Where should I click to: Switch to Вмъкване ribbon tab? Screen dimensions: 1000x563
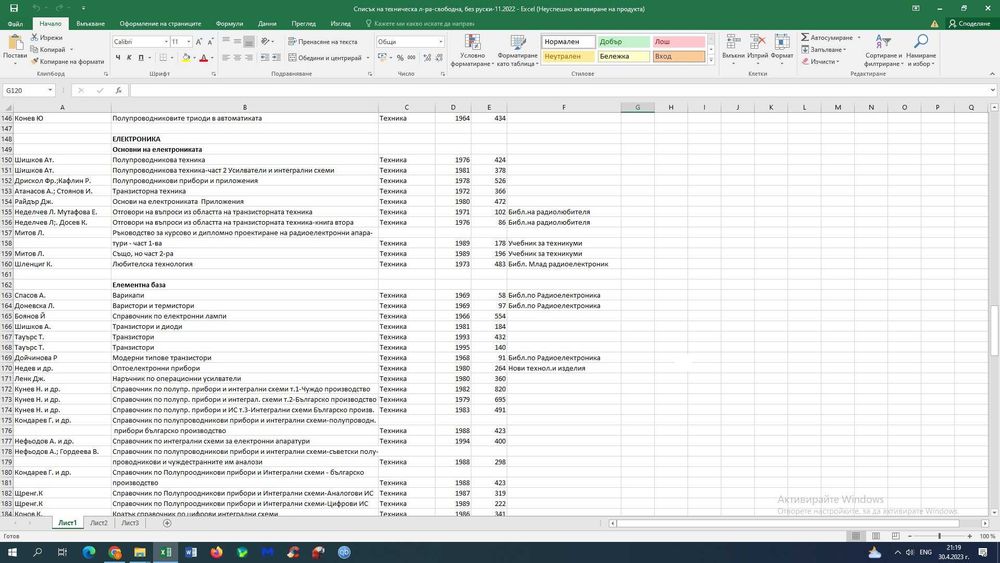coord(91,24)
